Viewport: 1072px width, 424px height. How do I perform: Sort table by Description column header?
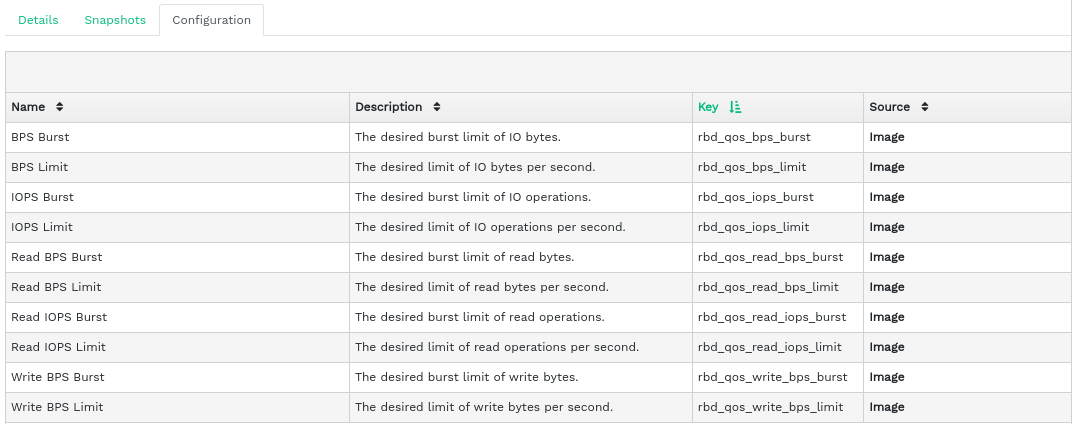coord(389,107)
